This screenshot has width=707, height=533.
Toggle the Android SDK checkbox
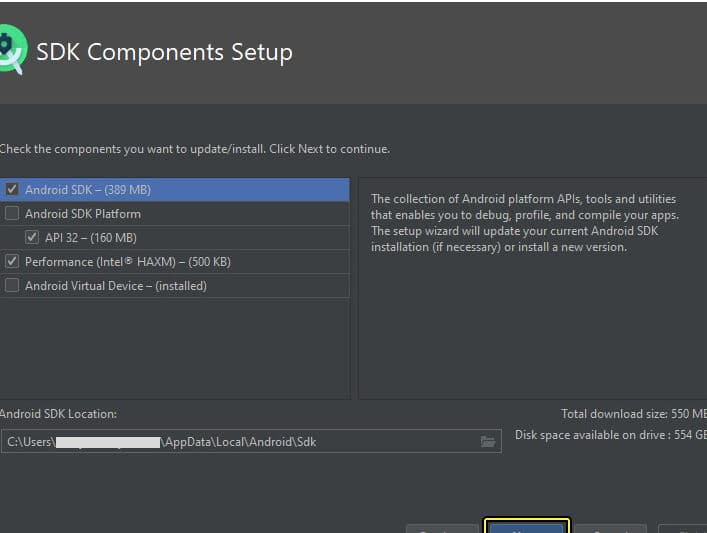click(x=12, y=189)
